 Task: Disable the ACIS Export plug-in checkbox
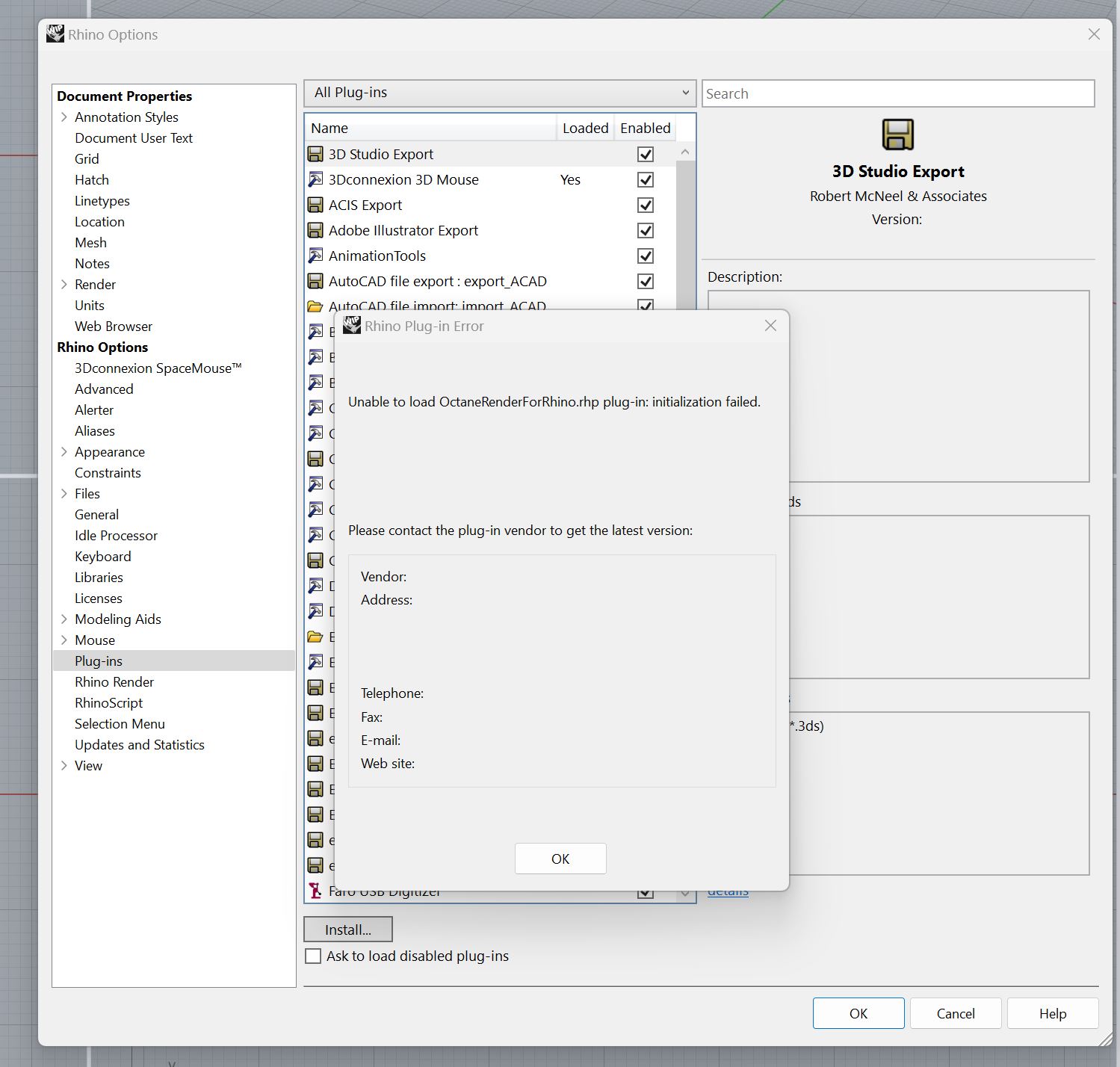point(646,205)
